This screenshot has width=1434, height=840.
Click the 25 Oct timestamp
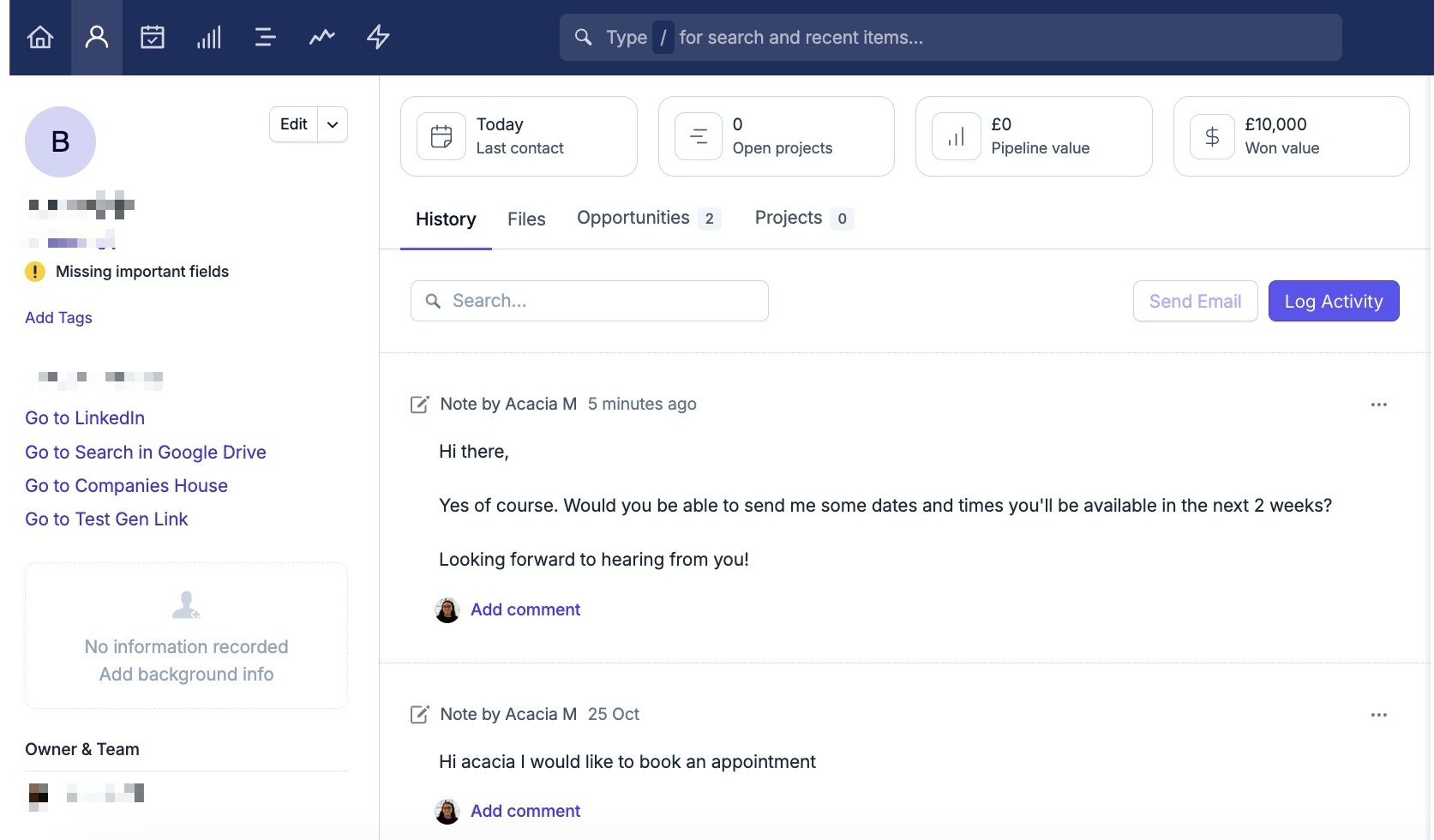(x=614, y=715)
